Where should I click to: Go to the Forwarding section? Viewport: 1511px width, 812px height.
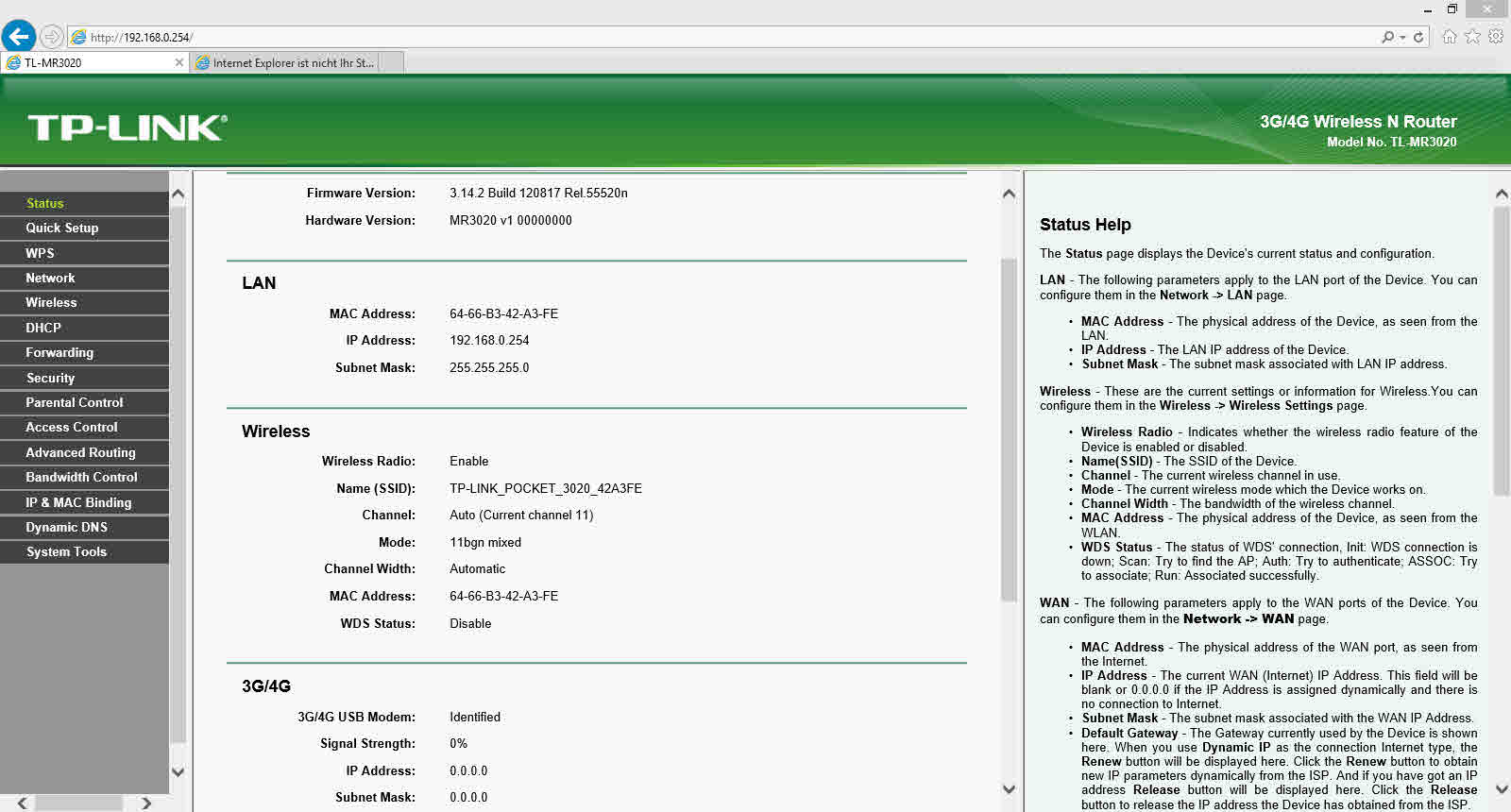click(84, 352)
